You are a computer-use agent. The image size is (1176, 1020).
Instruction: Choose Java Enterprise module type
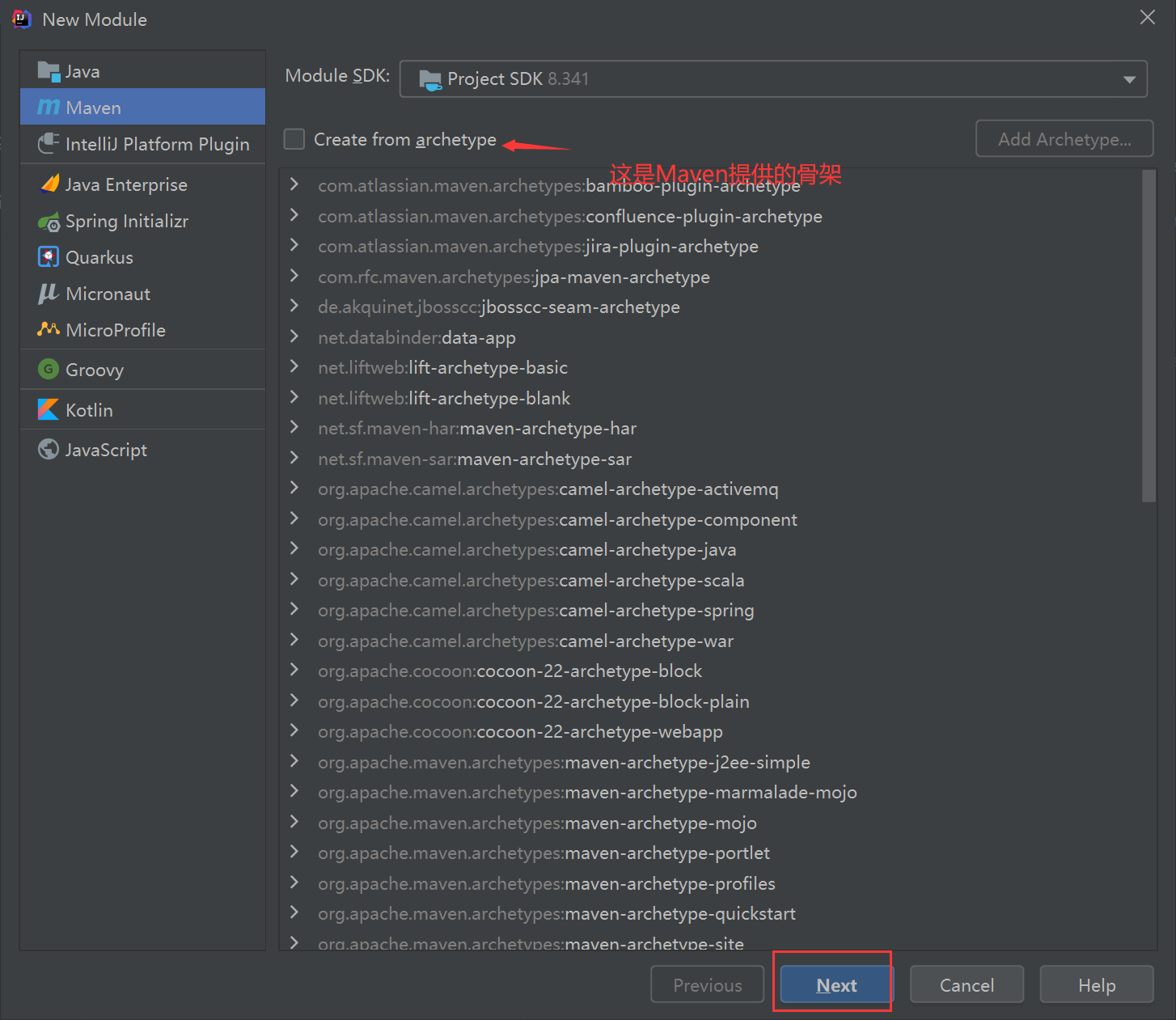(142, 184)
